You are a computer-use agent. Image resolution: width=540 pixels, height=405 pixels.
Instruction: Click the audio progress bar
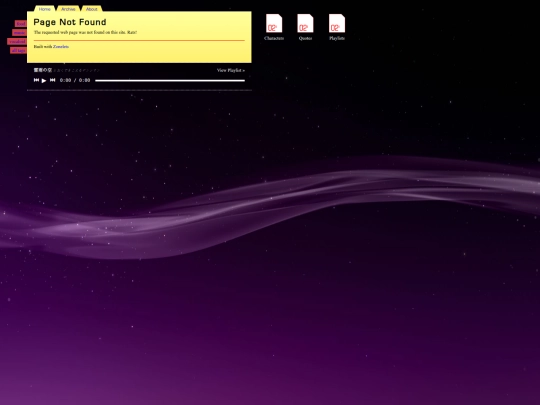point(170,81)
